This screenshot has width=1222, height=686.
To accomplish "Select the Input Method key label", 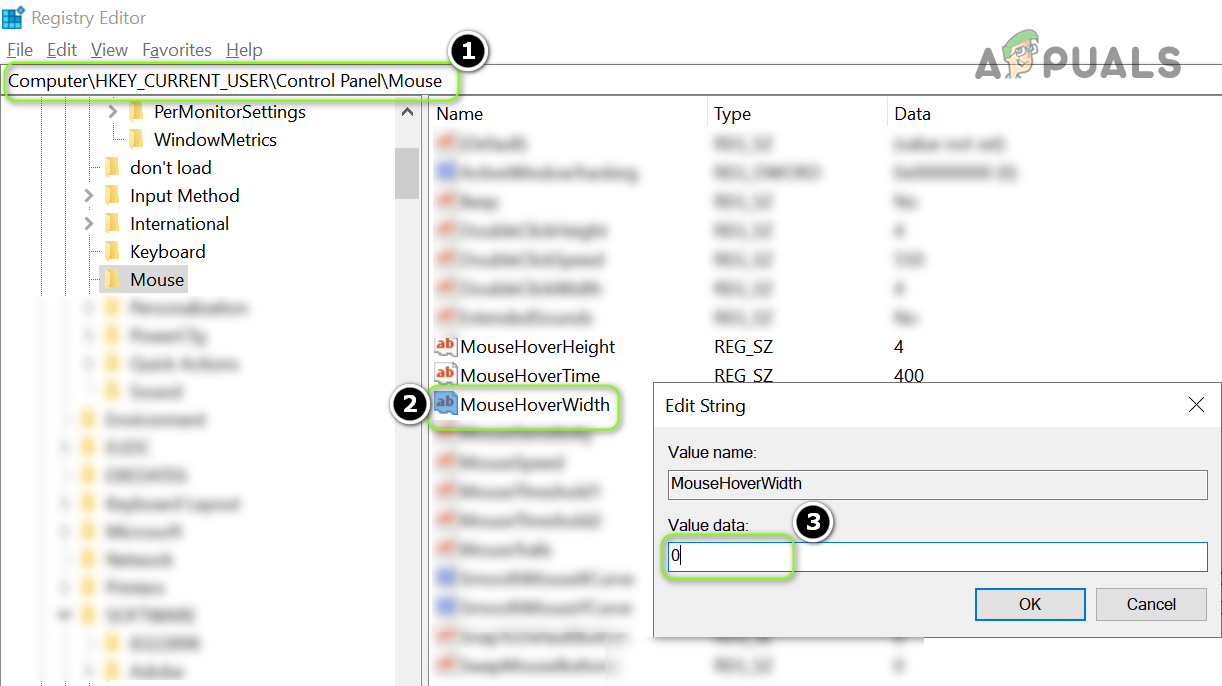I will click(x=185, y=196).
